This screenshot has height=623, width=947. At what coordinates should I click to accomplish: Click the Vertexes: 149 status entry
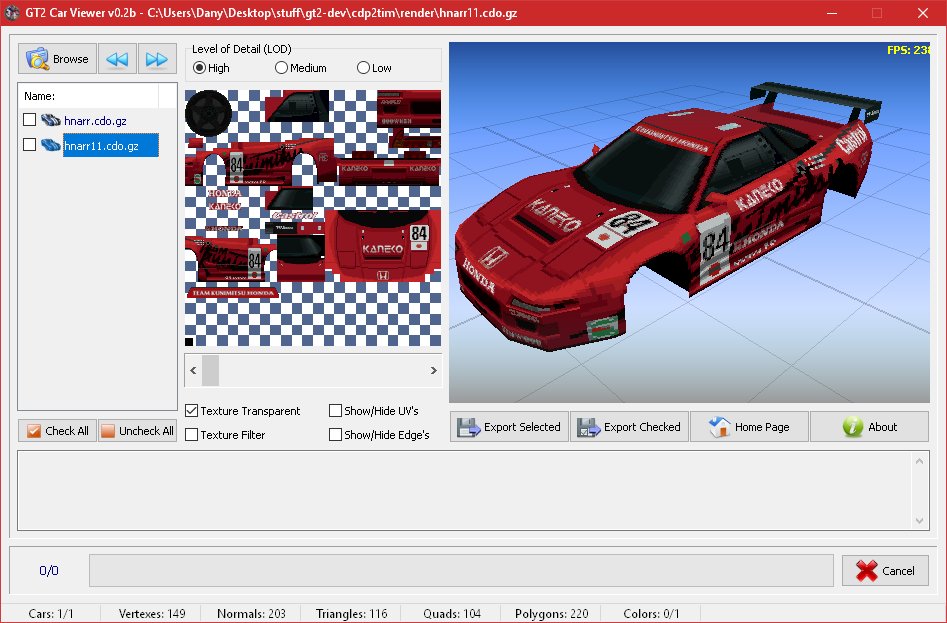152,613
